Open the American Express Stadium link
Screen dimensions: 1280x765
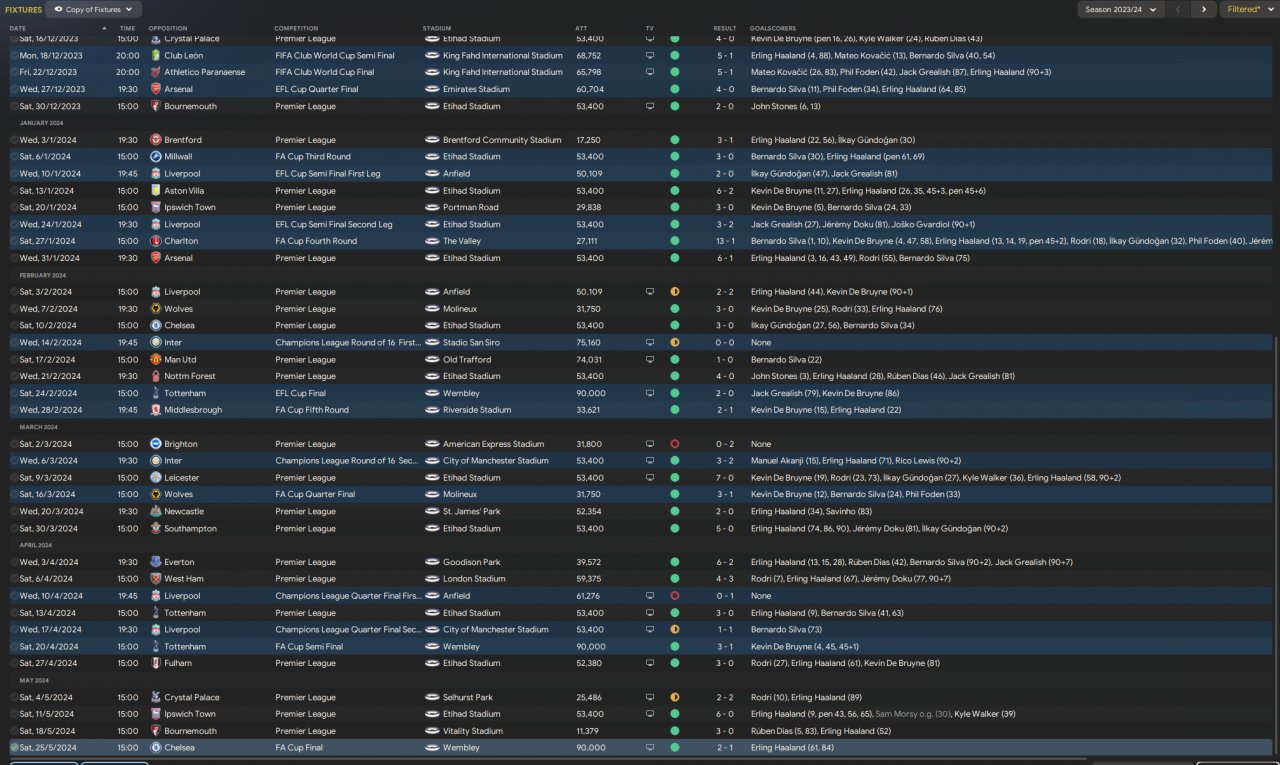[x=495, y=444]
